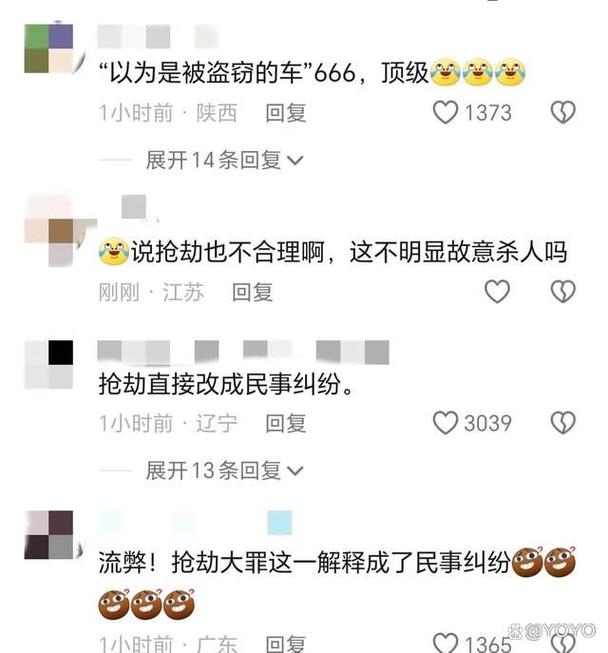Screen dimensions: 608x653
Task: Open the comment text 抢劫直接改成民事纠纷
Action: 226,384
